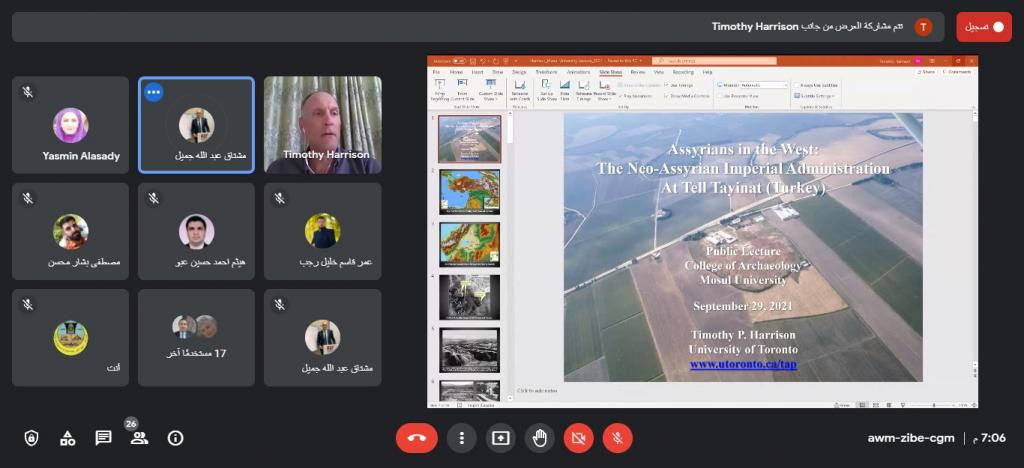
Task: Open the meeting chat panel
Action: click(x=103, y=437)
